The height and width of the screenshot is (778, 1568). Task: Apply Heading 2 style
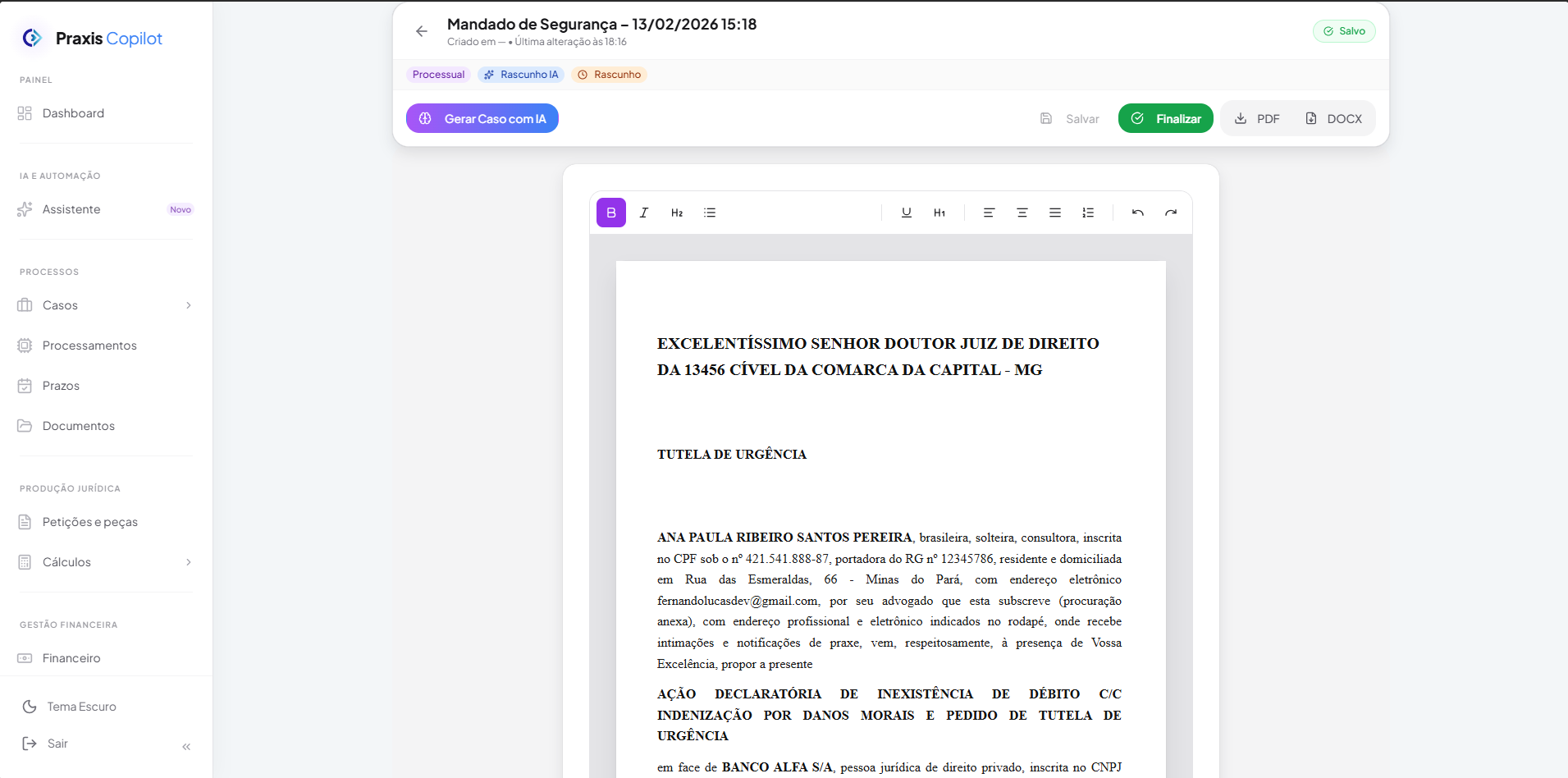click(677, 213)
